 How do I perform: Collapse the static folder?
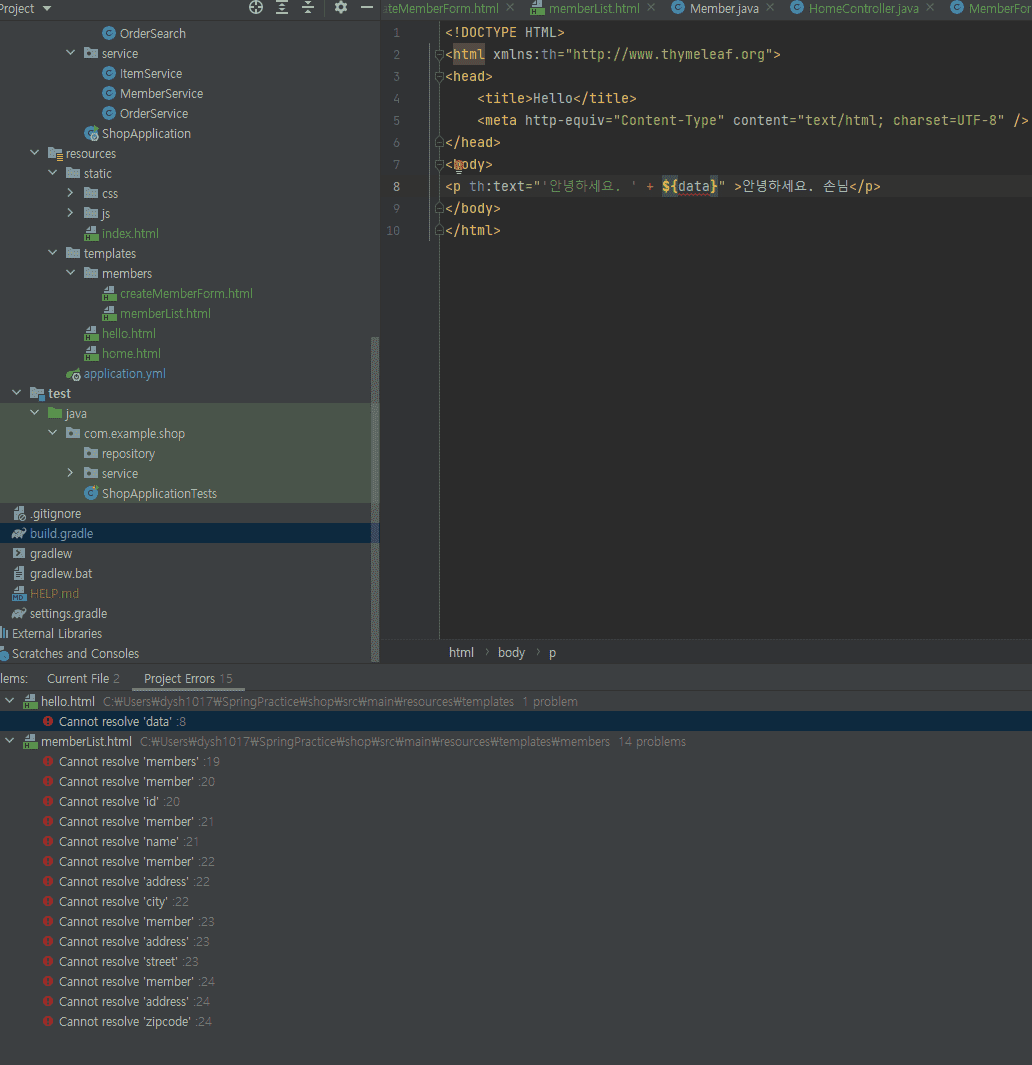[53, 173]
